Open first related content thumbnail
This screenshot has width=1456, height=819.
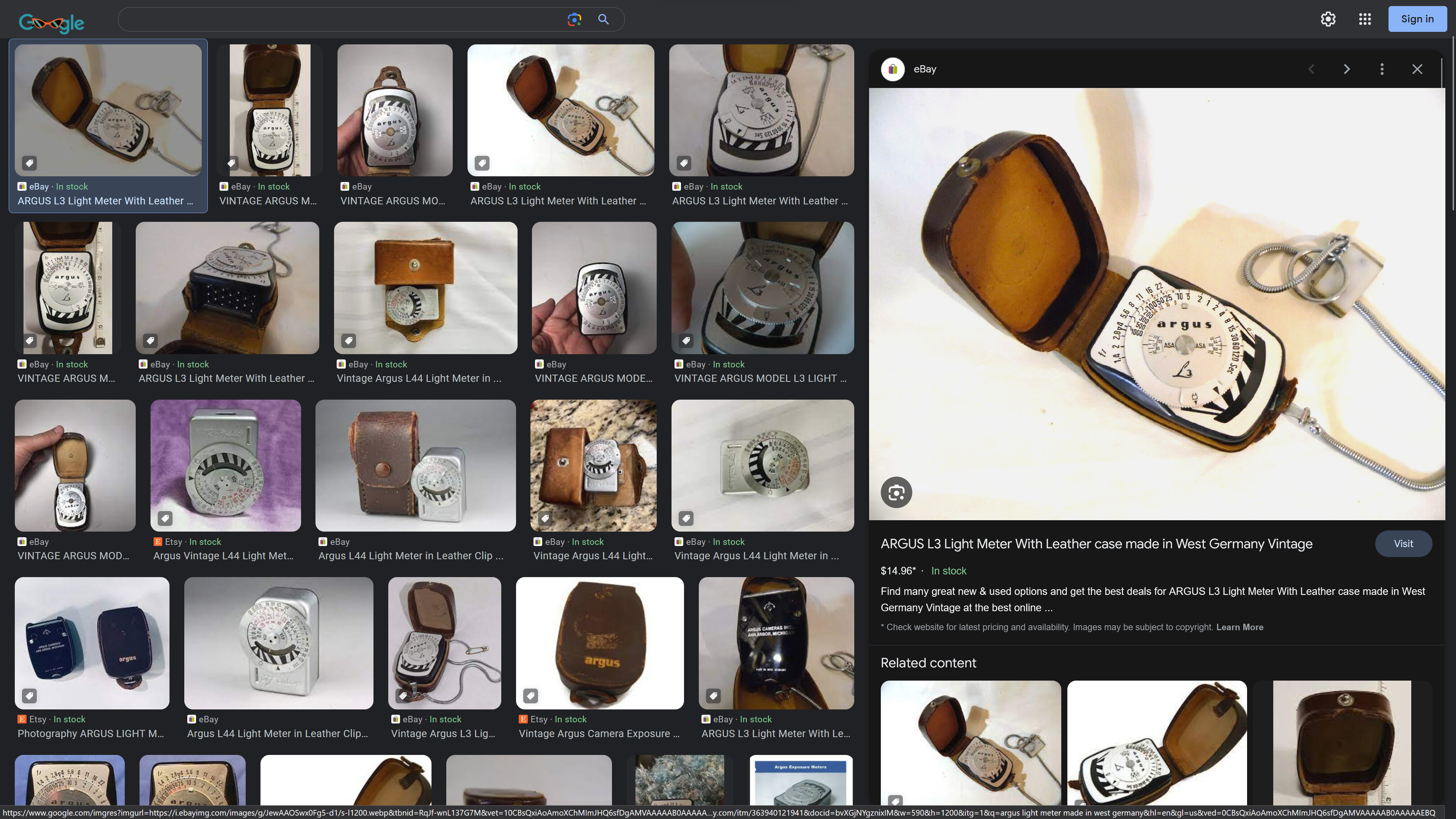point(971,743)
